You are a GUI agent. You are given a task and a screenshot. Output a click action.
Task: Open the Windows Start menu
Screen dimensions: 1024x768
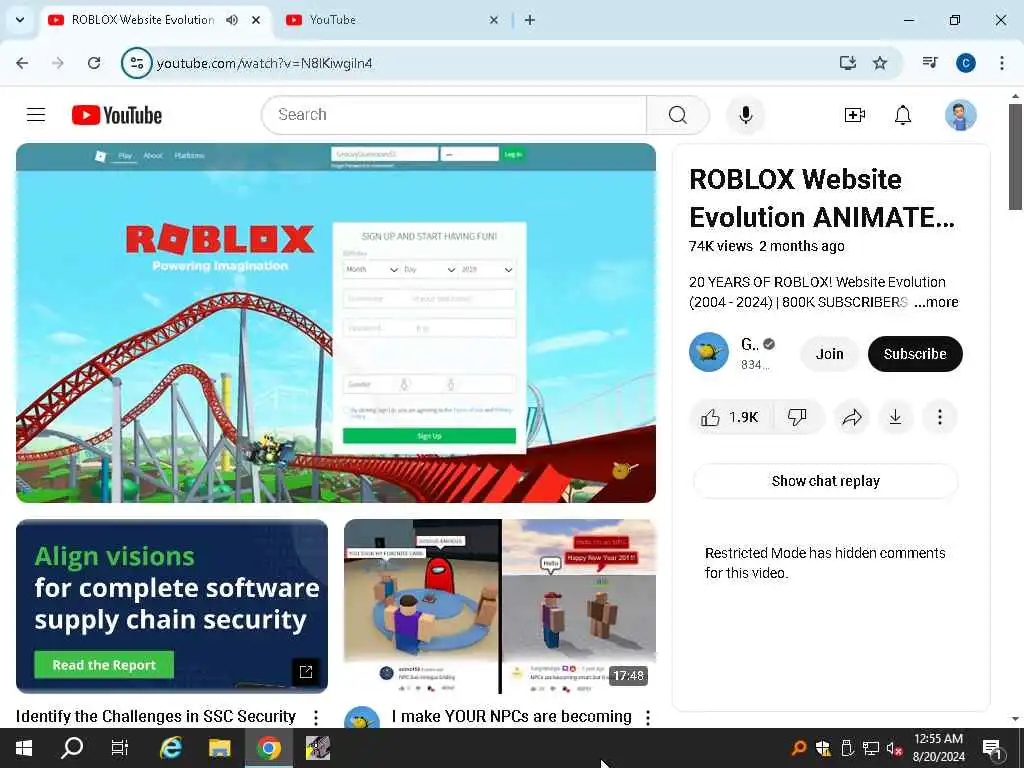point(24,748)
